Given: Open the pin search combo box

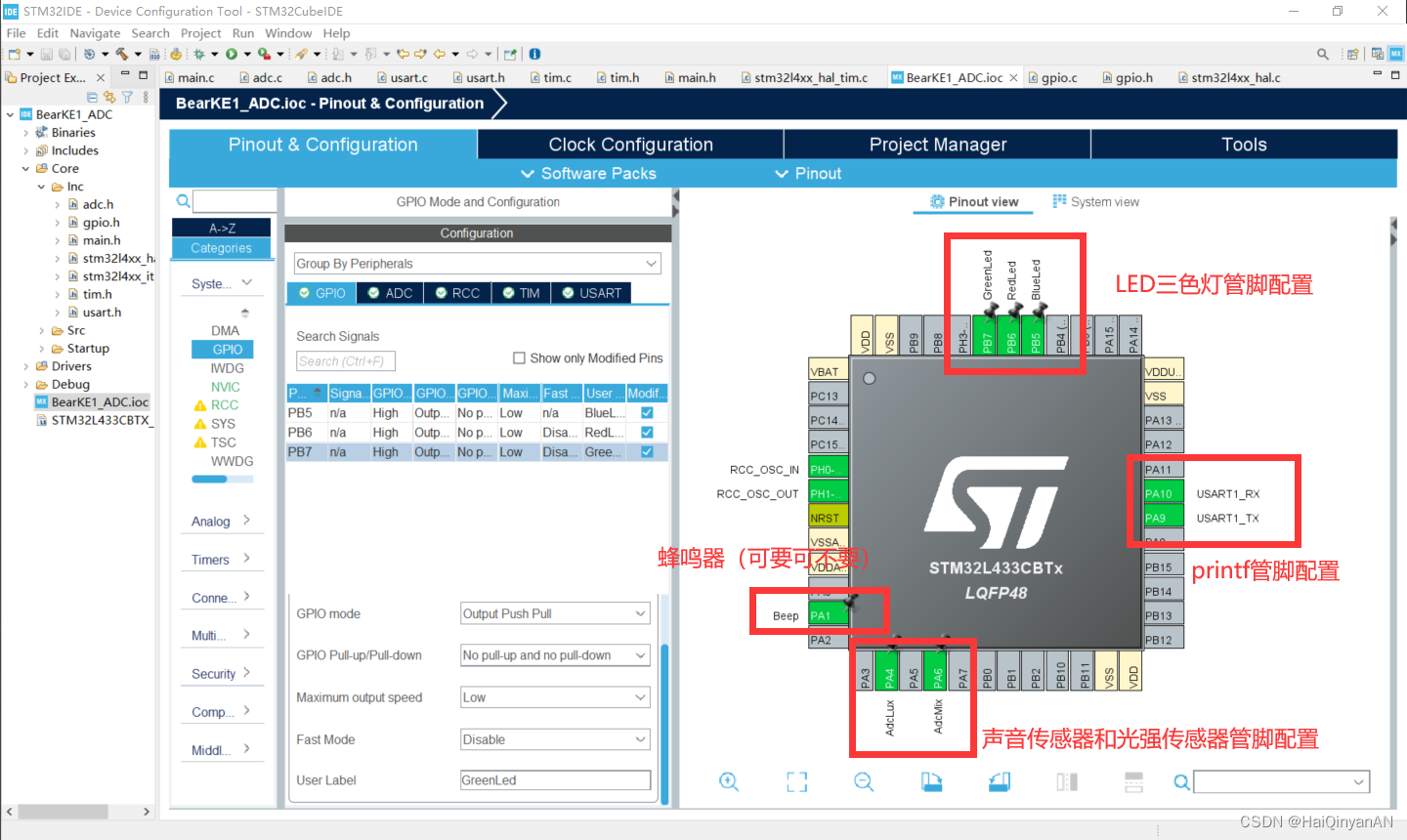Looking at the screenshot, I should [x=1281, y=781].
